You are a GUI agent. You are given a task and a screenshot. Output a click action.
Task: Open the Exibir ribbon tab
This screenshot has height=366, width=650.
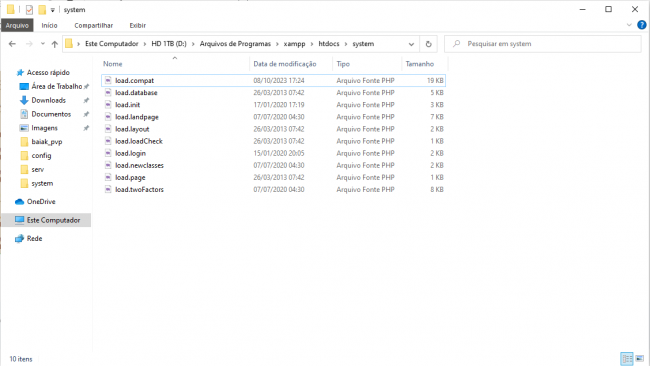tap(138, 25)
